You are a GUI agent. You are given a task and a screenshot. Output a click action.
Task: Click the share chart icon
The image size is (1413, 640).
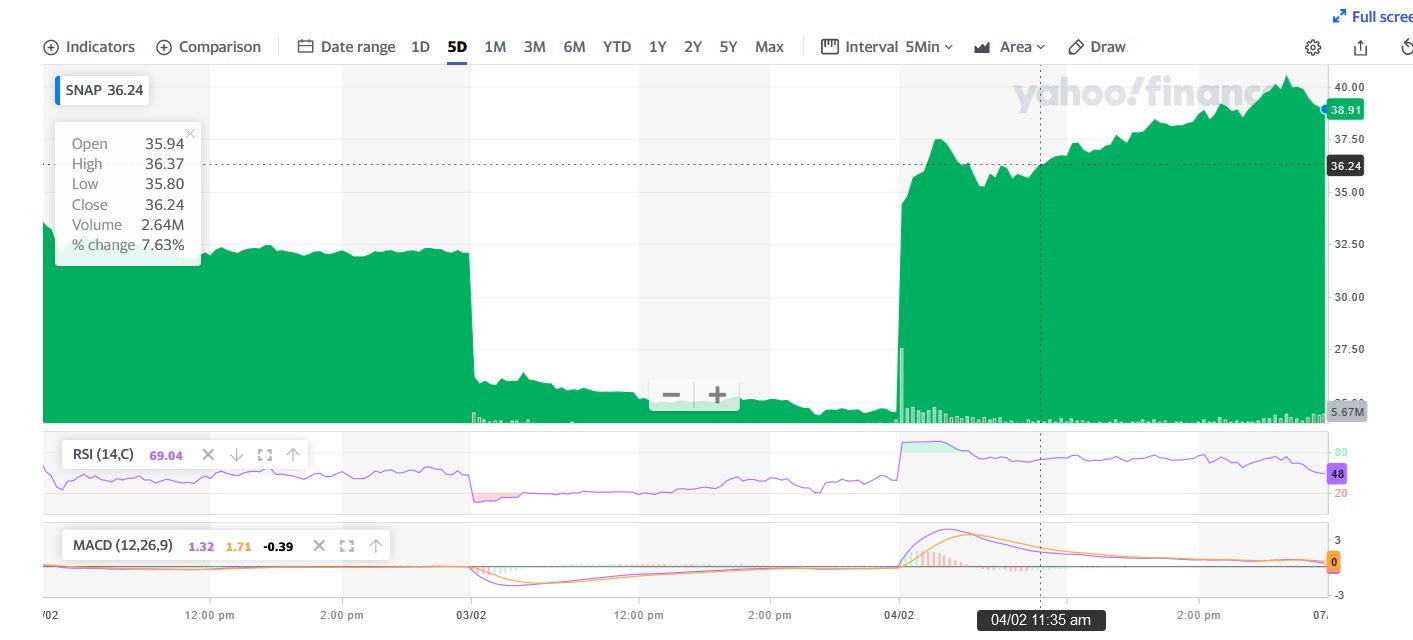tap(1360, 47)
